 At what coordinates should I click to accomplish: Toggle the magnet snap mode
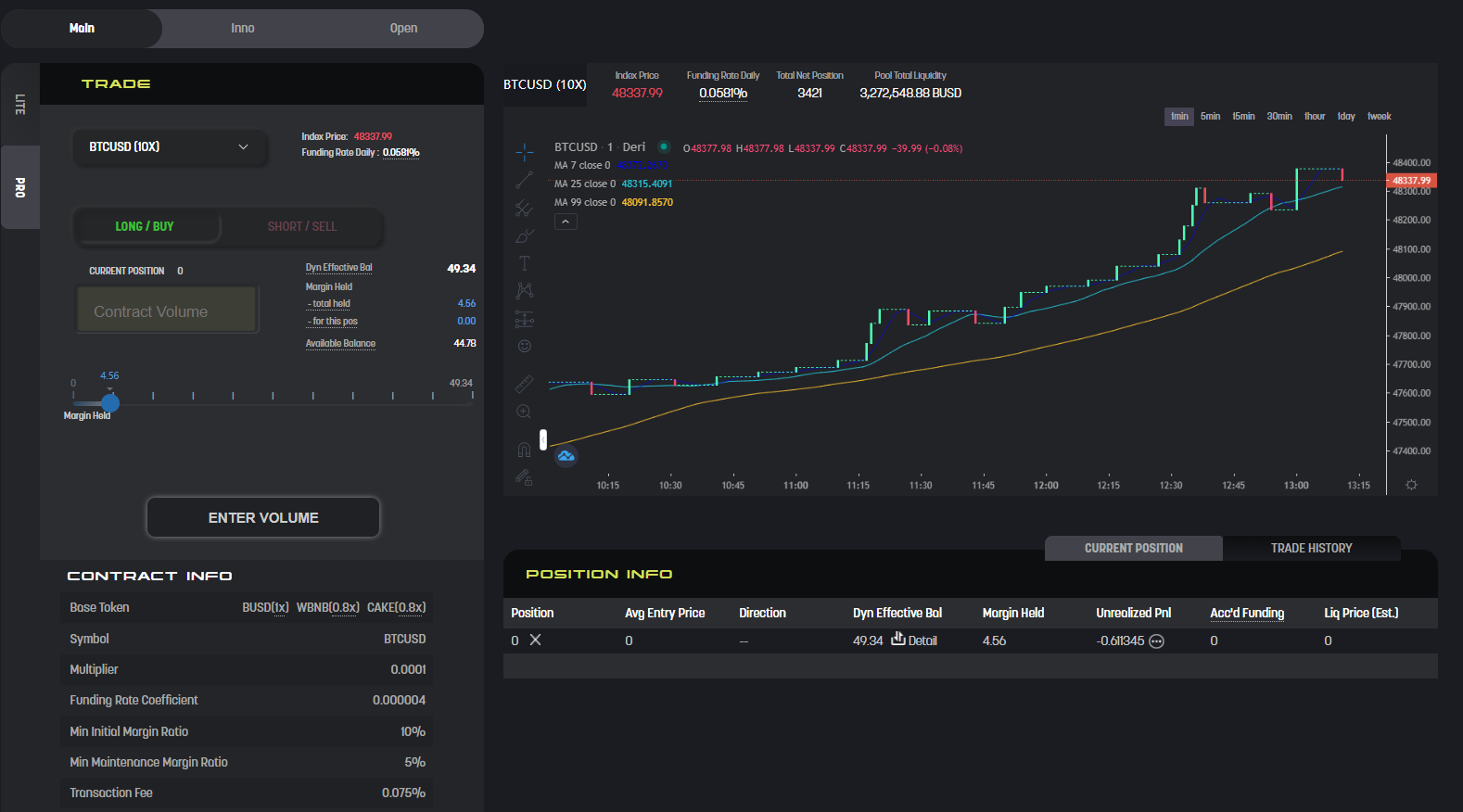point(524,450)
